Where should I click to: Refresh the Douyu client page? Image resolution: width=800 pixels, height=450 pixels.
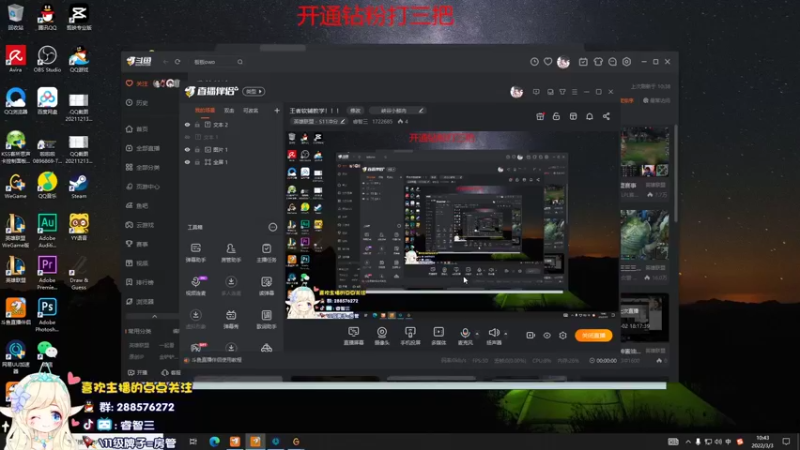coord(178,62)
